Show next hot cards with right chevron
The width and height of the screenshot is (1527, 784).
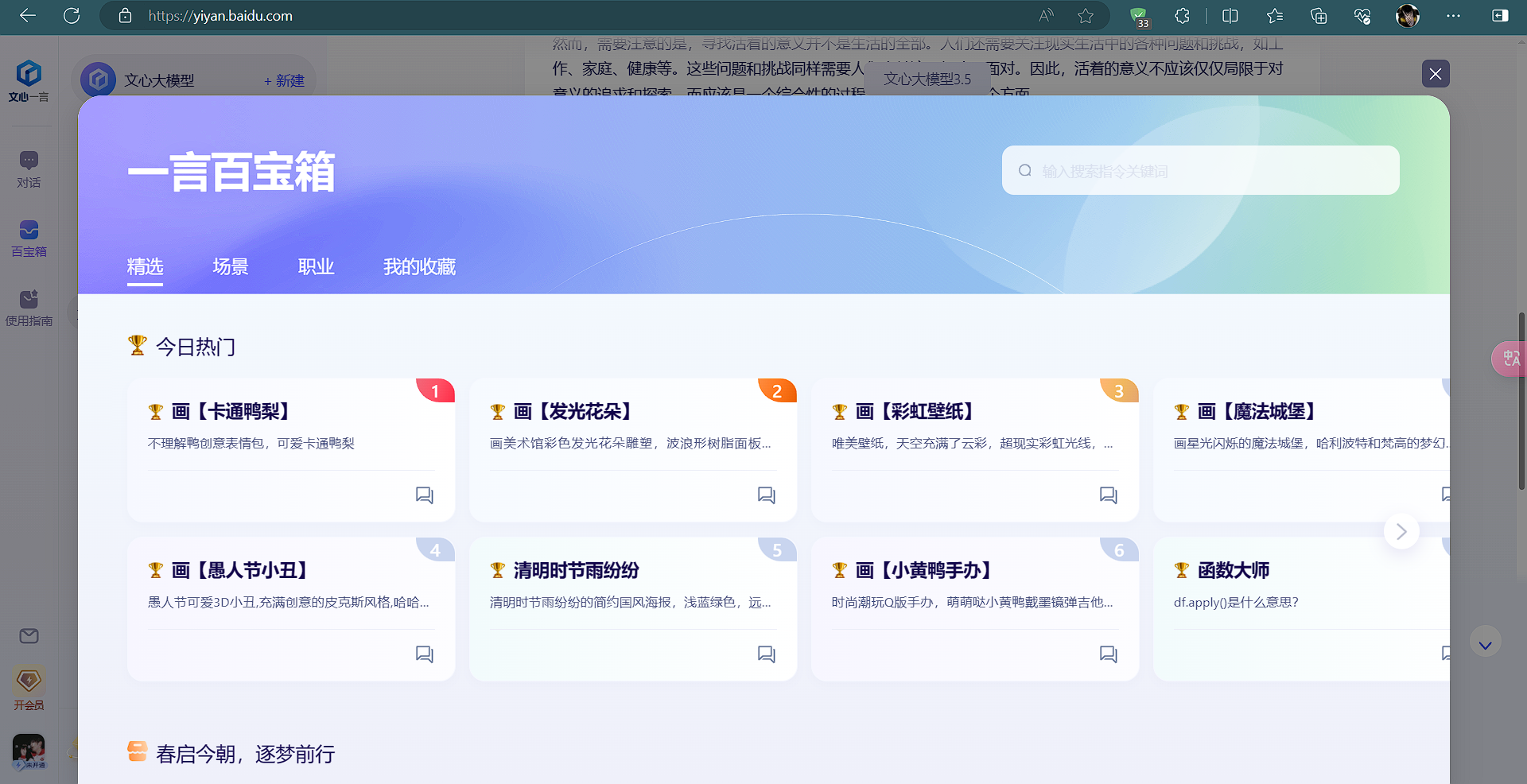tap(1401, 531)
